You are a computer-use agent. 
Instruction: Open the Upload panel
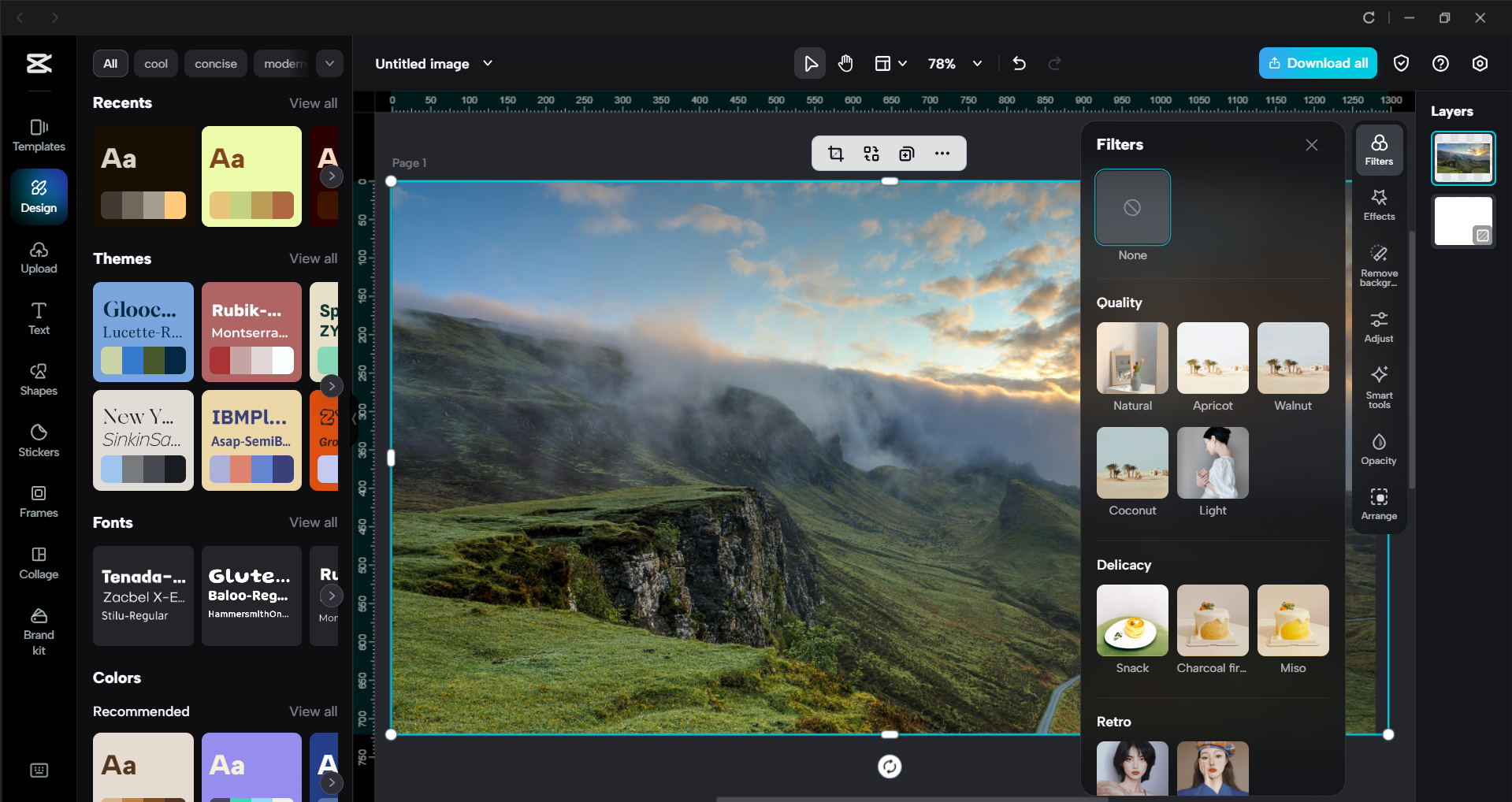38,257
